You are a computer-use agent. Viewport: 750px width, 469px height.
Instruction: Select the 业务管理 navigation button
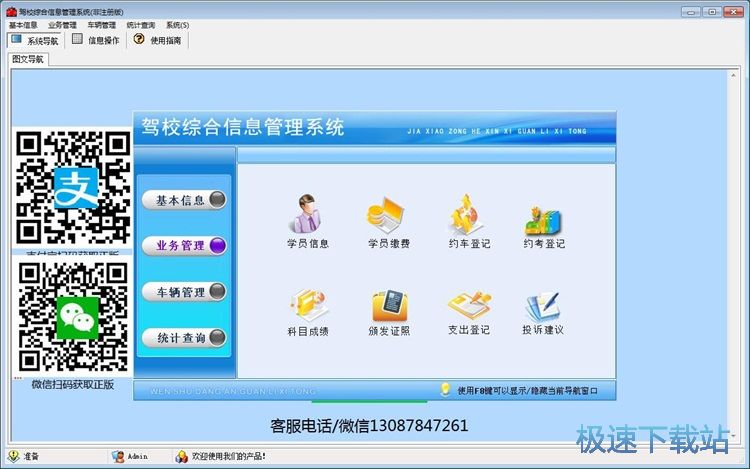184,245
